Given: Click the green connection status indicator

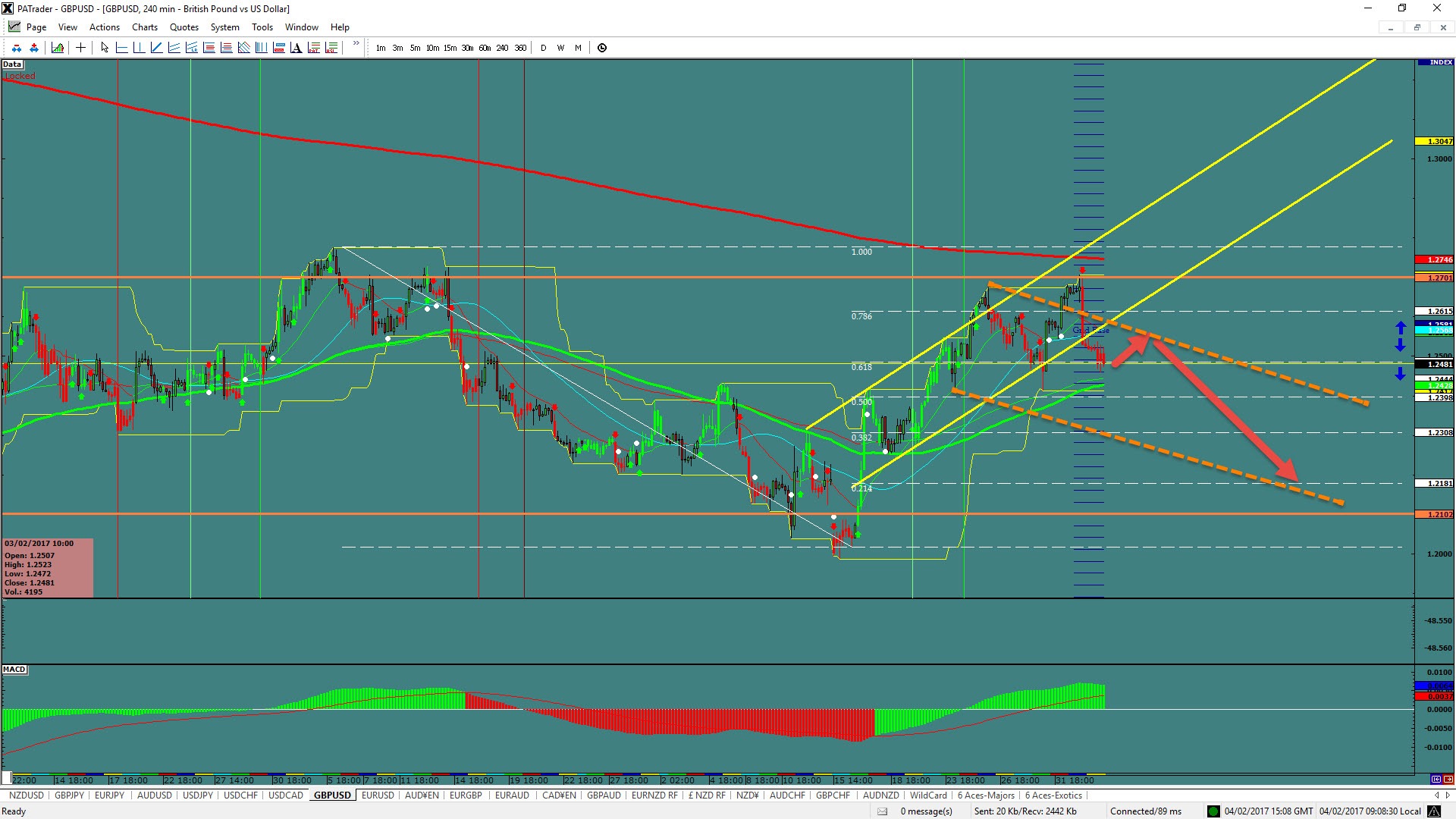Looking at the screenshot, I should click(x=1213, y=811).
